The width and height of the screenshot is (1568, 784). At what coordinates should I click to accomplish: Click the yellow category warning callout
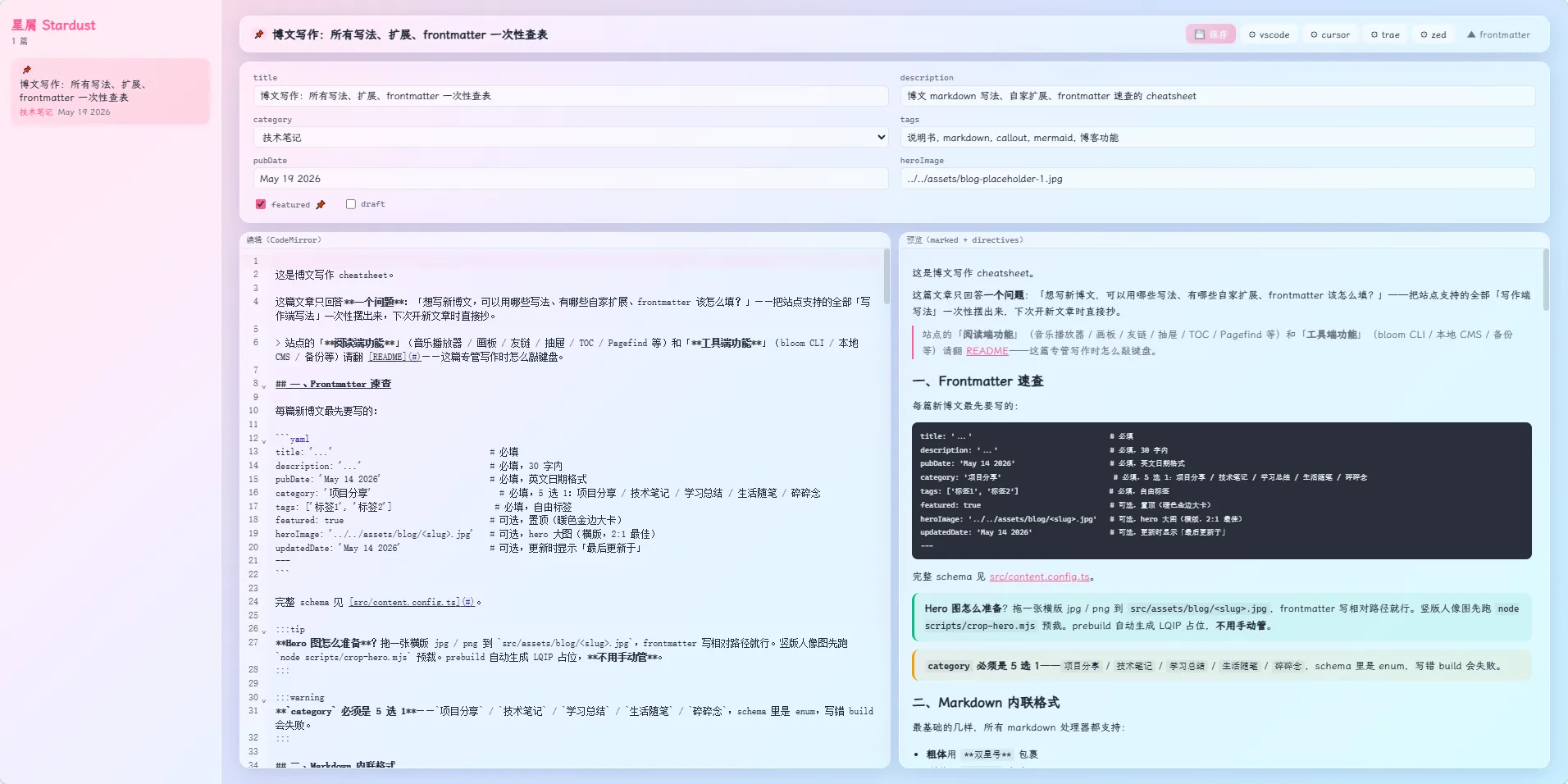(1221, 665)
